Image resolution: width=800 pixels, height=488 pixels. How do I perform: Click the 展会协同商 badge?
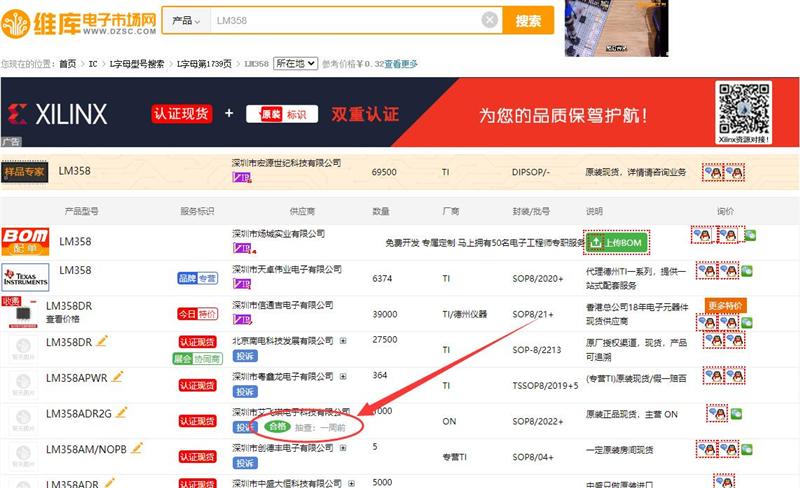click(197, 359)
